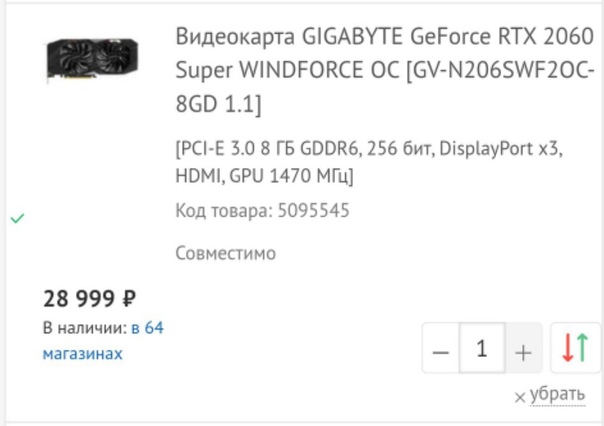Click the red-green replace arrows icon
This screenshot has height=426, width=604.
click(576, 349)
